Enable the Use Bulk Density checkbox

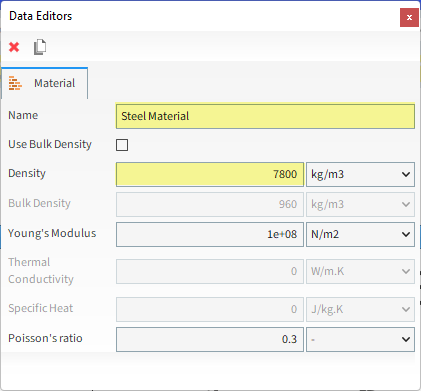coord(122,145)
